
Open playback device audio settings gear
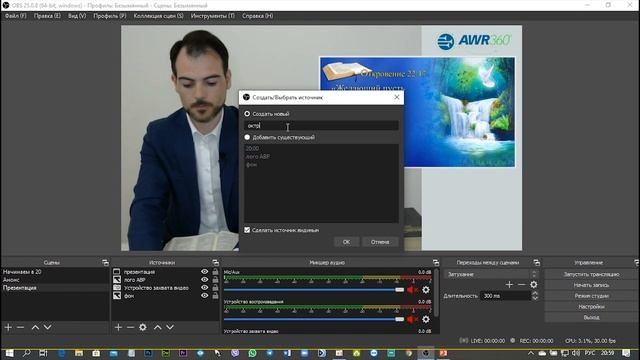[426, 319]
